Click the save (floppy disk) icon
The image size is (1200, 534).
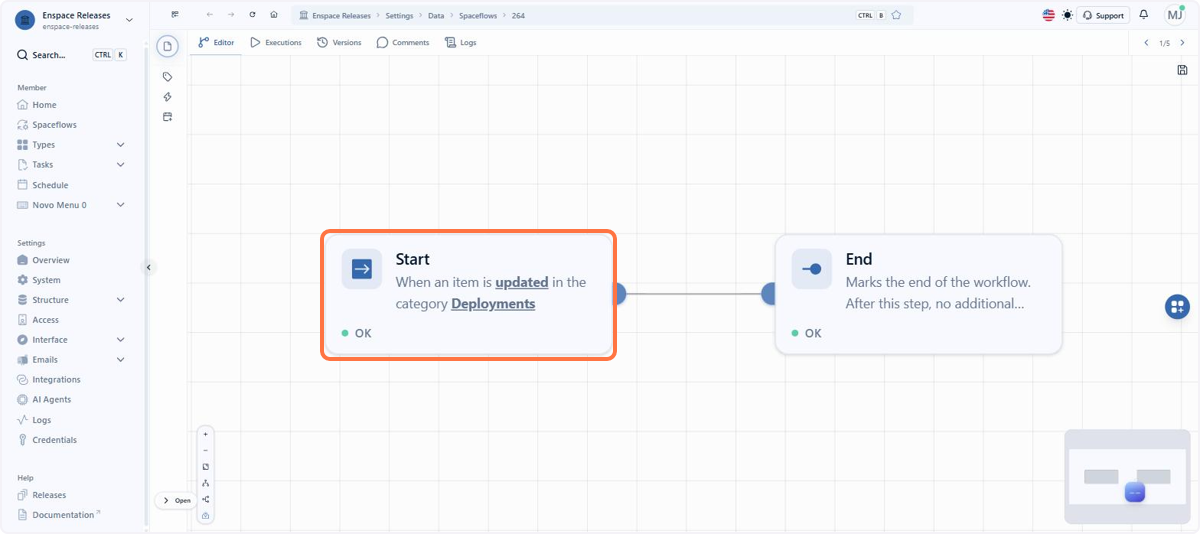coord(1182,70)
